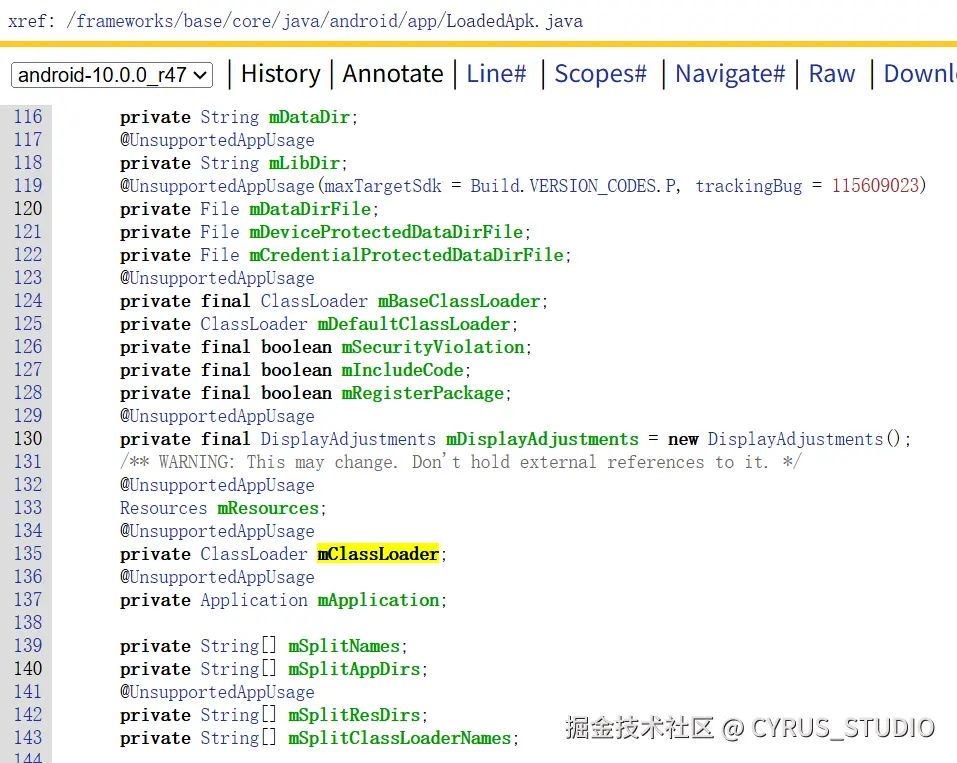View the Raw file
The image size is (957, 763).
(832, 74)
